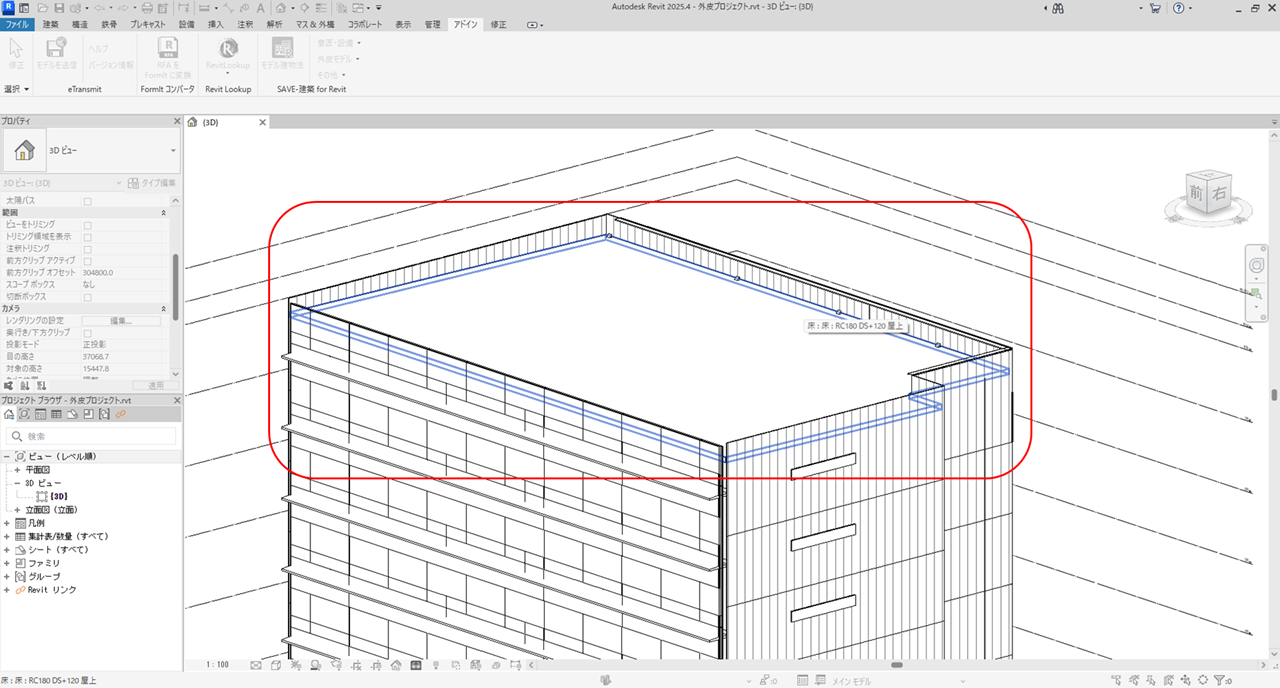Click the detail level icon in view control bar

point(255,665)
